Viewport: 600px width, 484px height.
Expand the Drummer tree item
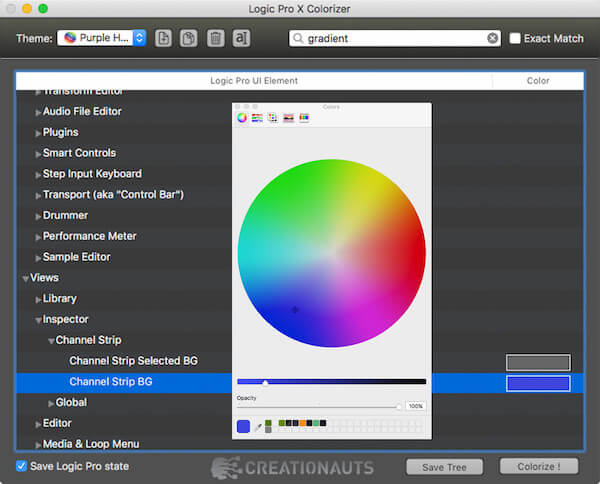(x=38, y=217)
